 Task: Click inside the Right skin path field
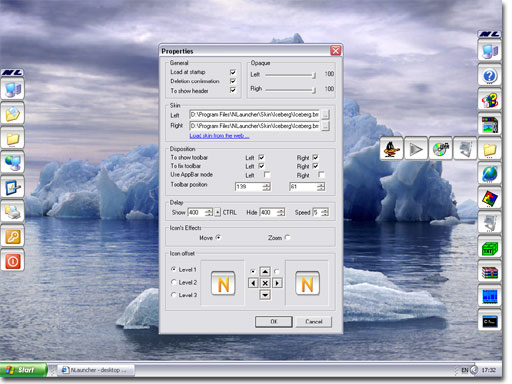click(x=255, y=126)
